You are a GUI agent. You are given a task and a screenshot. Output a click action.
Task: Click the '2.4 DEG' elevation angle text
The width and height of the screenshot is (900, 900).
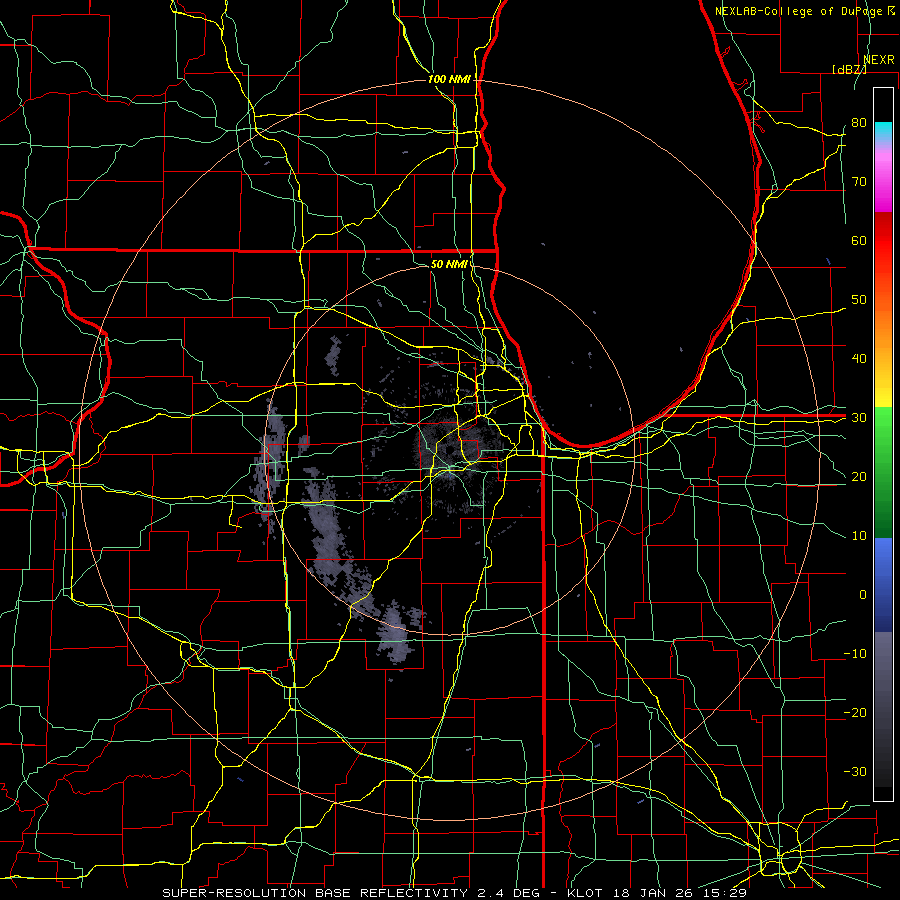pos(509,893)
